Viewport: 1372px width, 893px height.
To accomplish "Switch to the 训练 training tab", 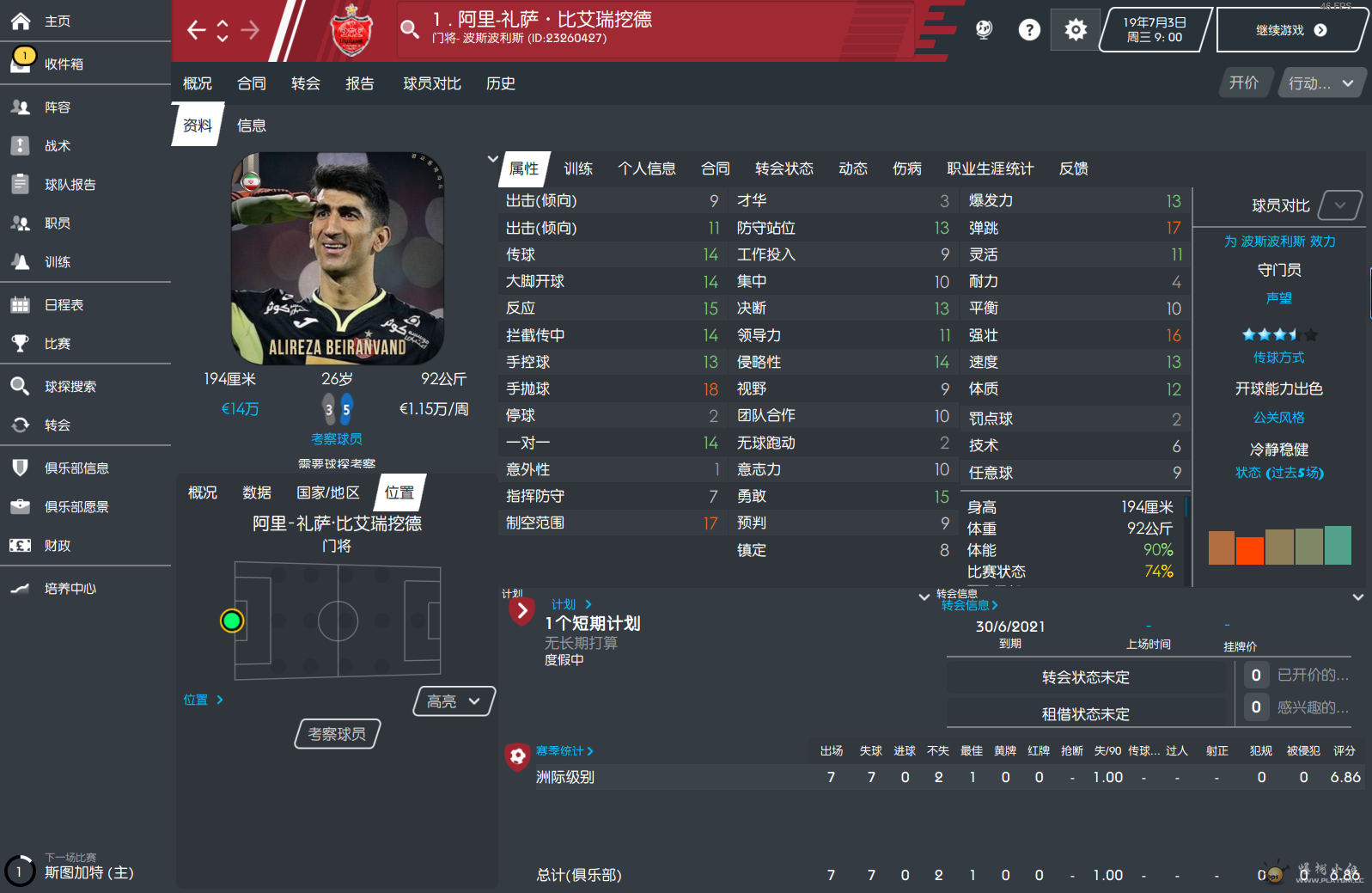I will [578, 168].
